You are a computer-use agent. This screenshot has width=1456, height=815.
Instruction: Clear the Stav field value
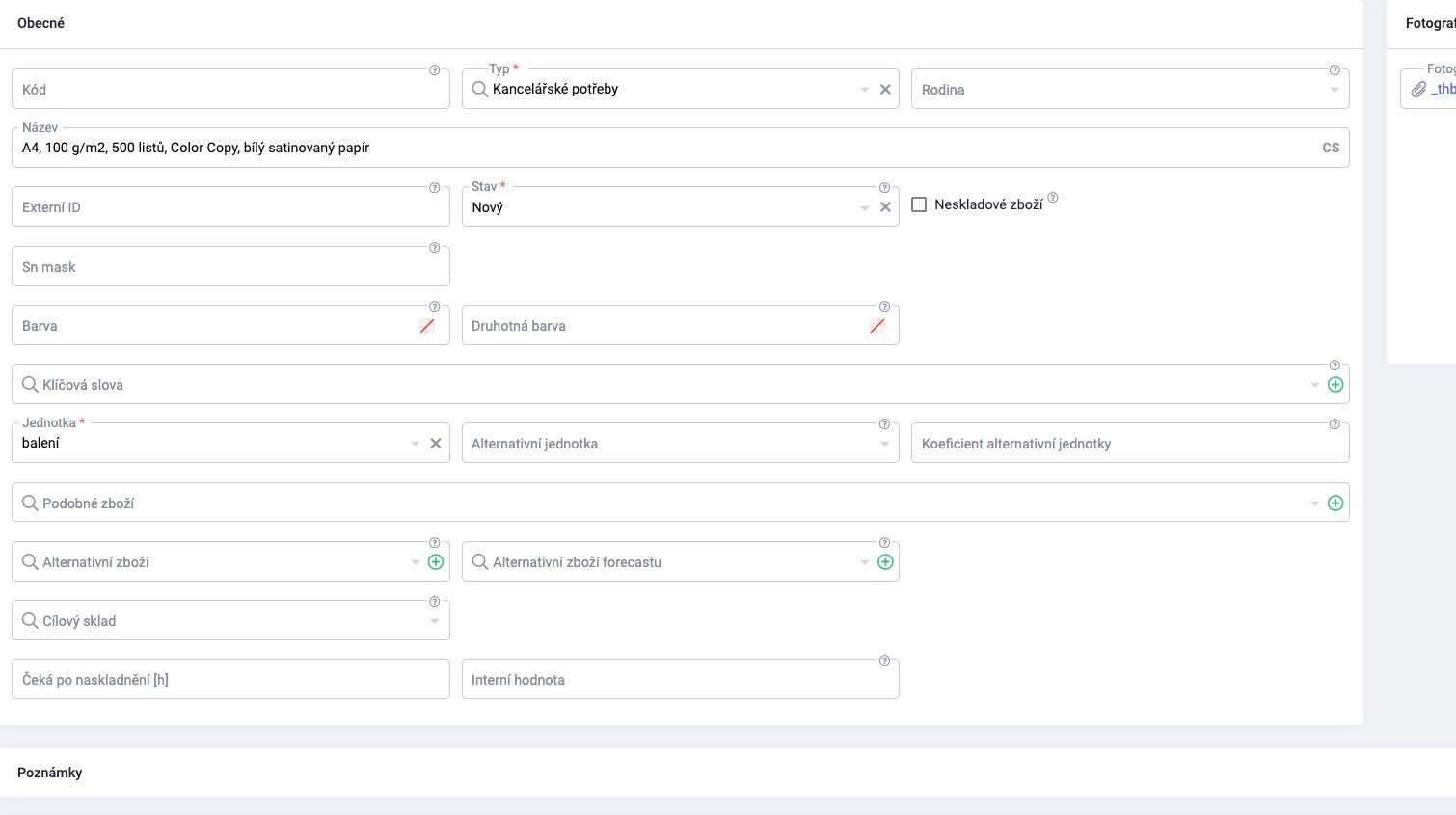[885, 207]
